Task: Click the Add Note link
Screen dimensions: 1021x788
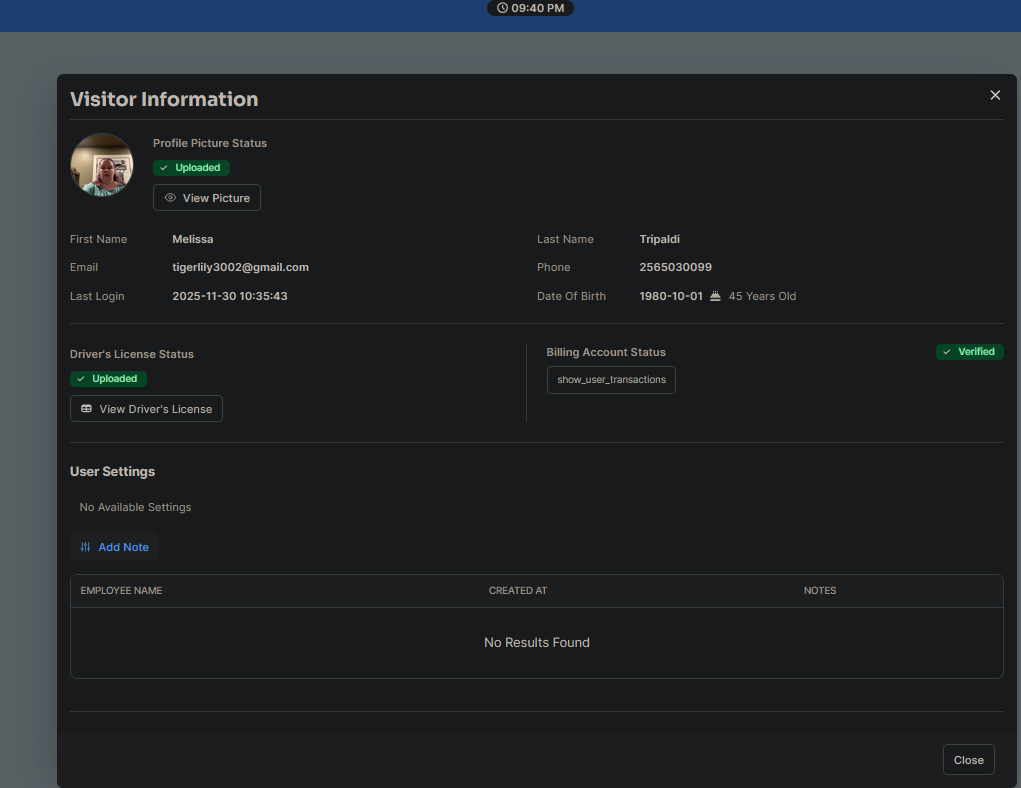Action: tap(123, 547)
